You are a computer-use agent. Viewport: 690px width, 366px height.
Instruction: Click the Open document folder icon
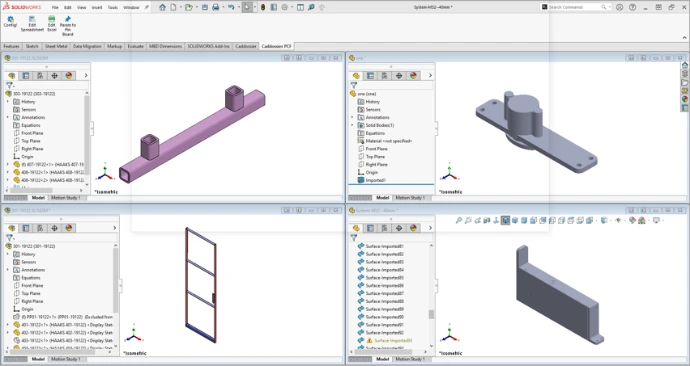188,7
